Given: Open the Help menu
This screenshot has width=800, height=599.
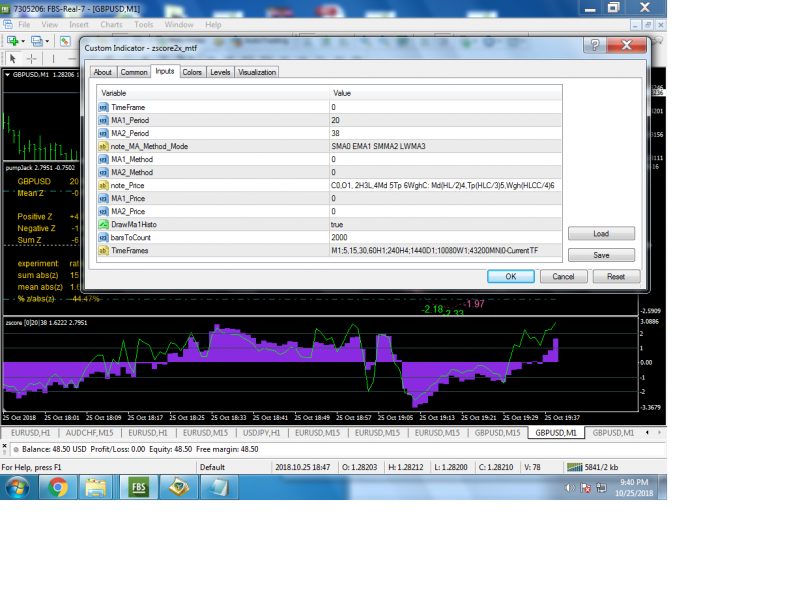Looking at the screenshot, I should pos(213,24).
